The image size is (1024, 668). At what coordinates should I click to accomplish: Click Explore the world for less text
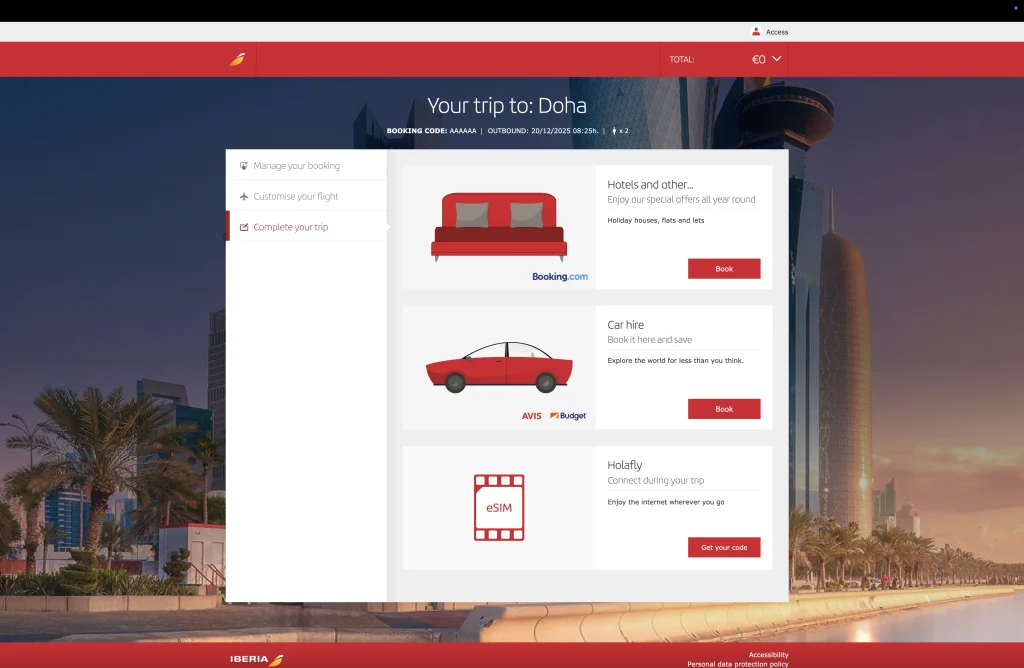pyautogui.click(x=675, y=360)
